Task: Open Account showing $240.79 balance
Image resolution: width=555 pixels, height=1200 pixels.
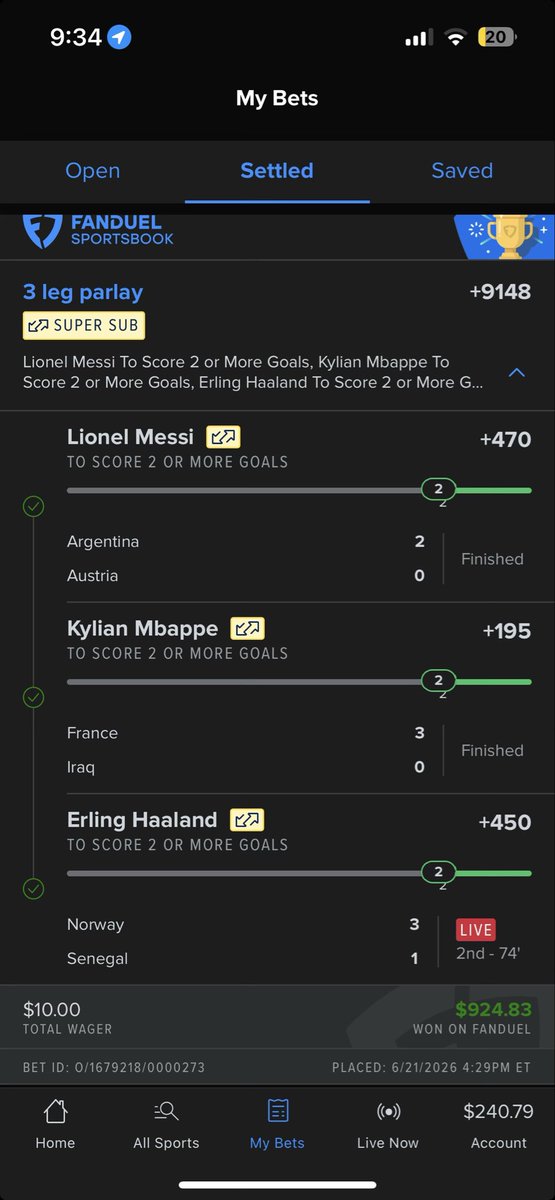Action: pos(499,1125)
